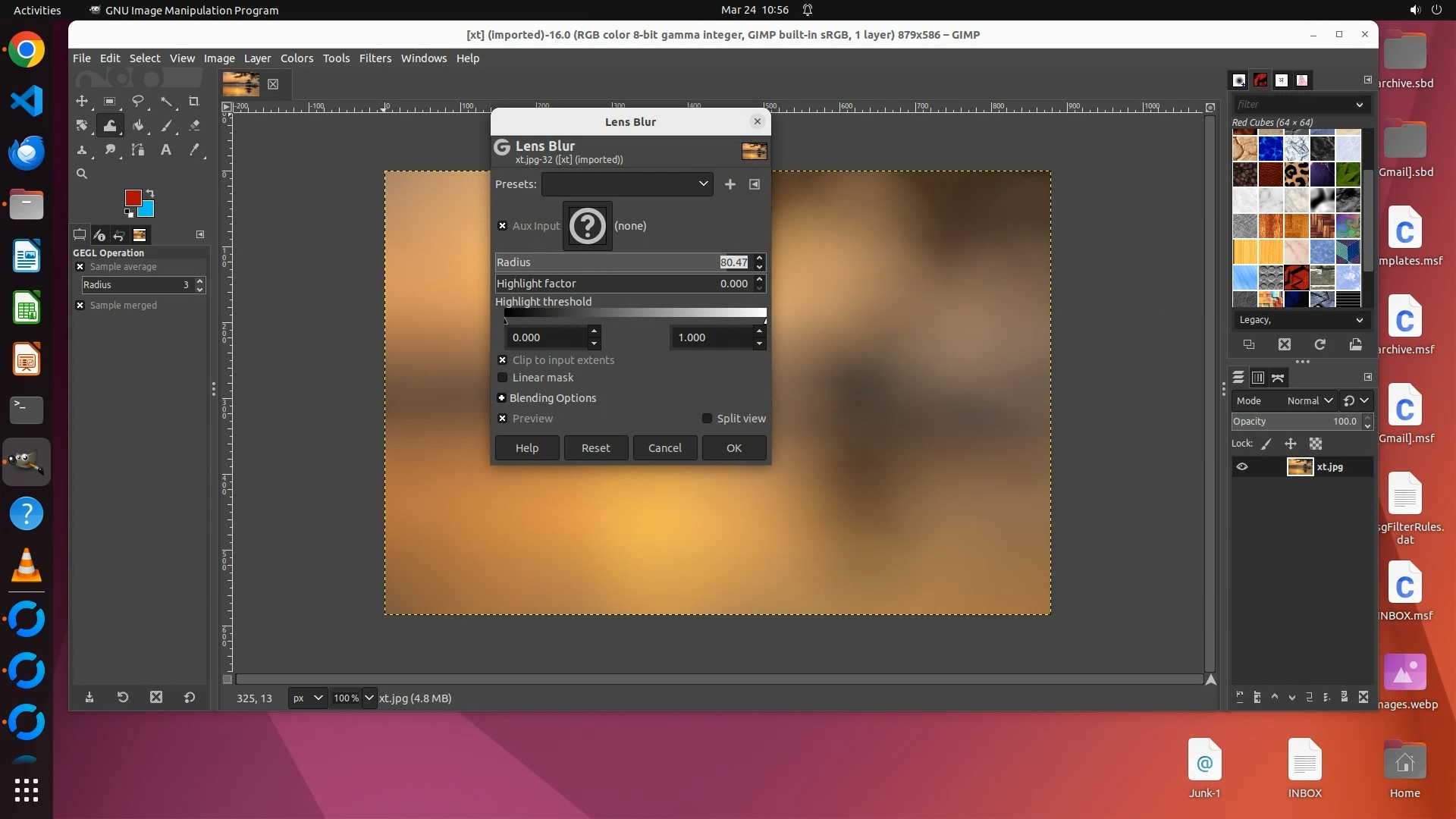Select the Move tool
The width and height of the screenshot is (1456, 819).
click(82, 101)
